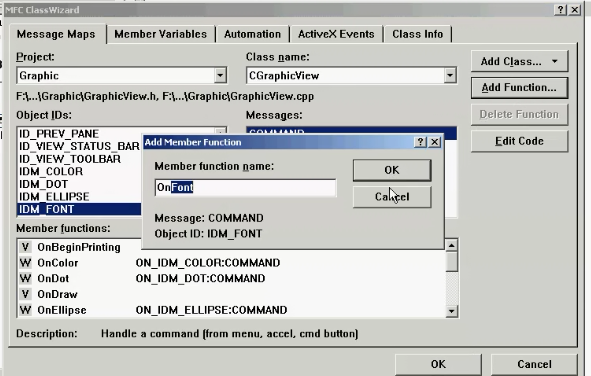Click the W icon beside OnColor
Viewport: 591px width, 376px height.
tap(25, 263)
